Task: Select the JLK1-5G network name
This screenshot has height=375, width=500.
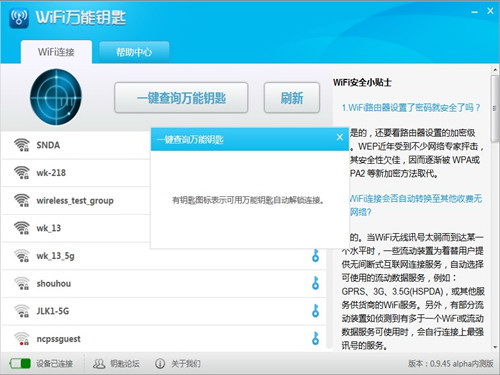Action: click(53, 311)
